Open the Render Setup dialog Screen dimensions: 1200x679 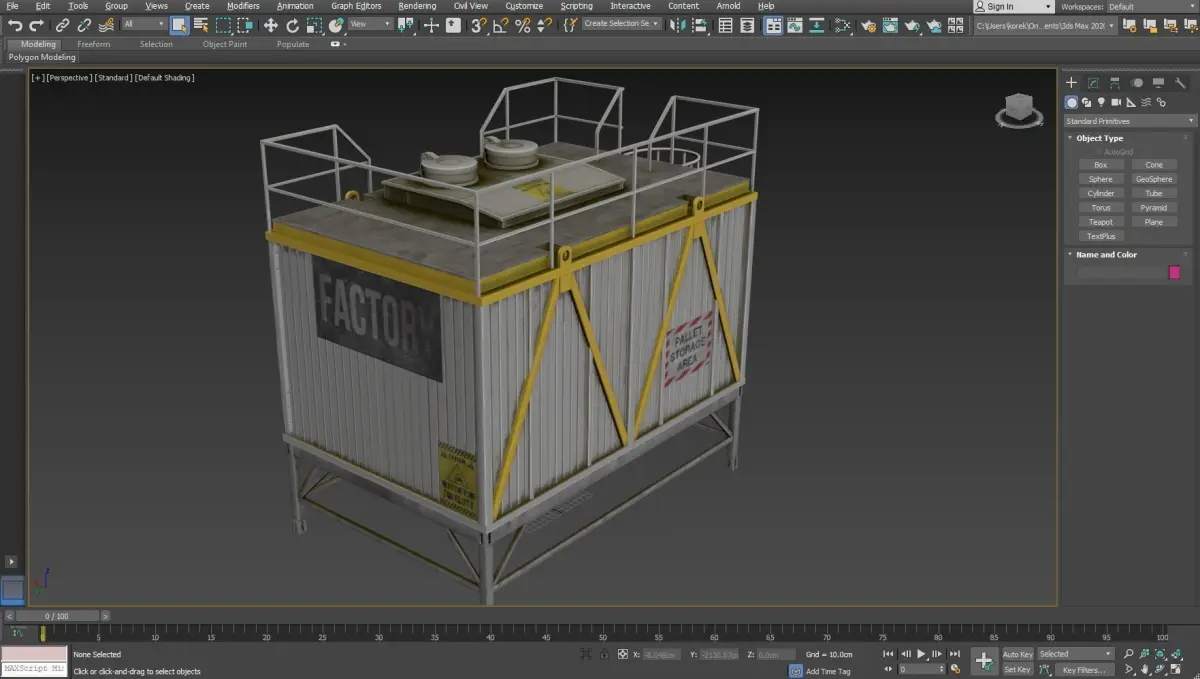coord(867,25)
